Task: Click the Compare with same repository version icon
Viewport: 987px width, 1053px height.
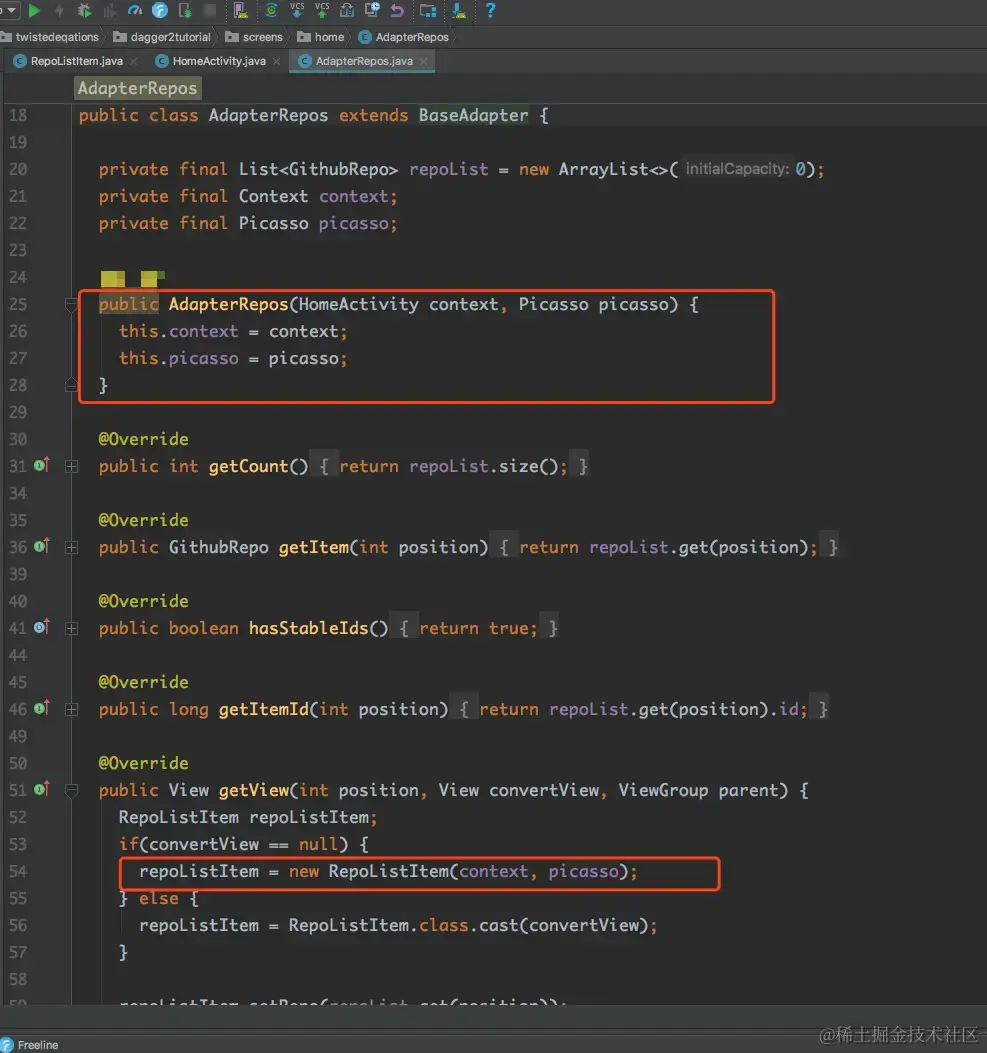Action: [347, 10]
